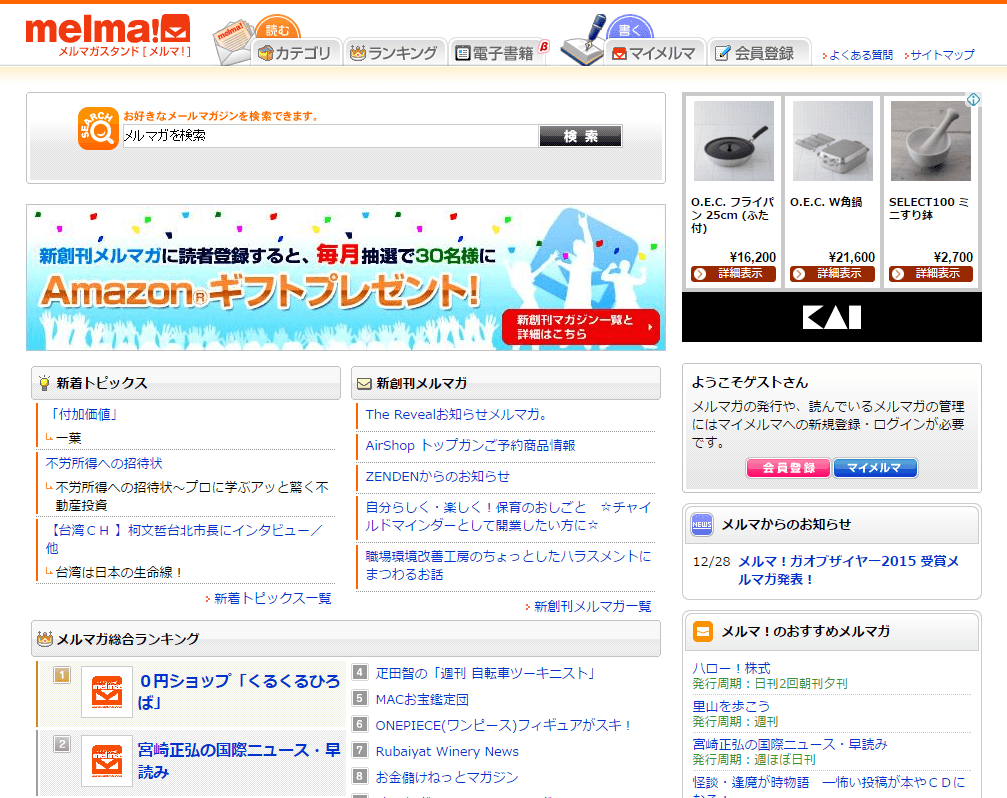
Task: Click the lightbulb icon beside 新着トピックス
Action: point(44,383)
